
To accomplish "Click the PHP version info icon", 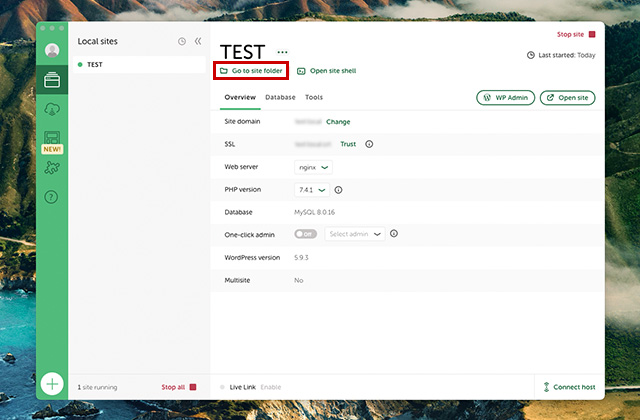I will tap(338, 190).
